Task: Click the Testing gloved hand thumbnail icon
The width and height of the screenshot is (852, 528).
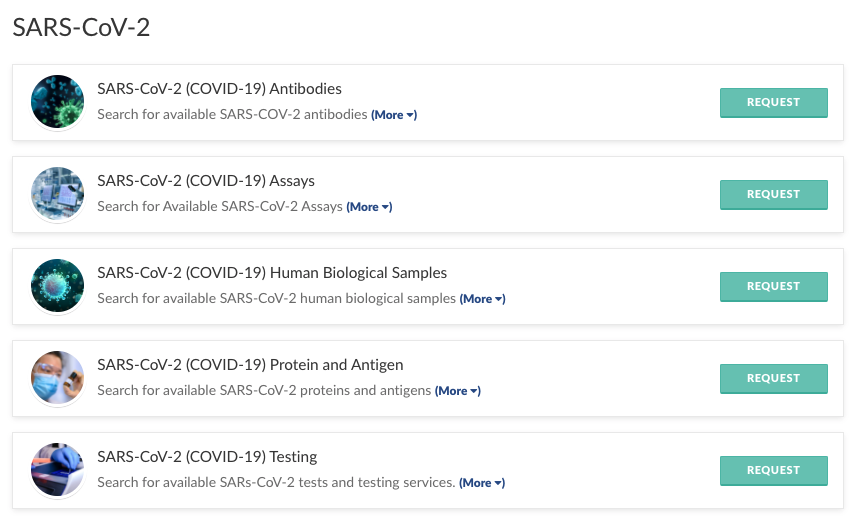Action: pos(57,470)
